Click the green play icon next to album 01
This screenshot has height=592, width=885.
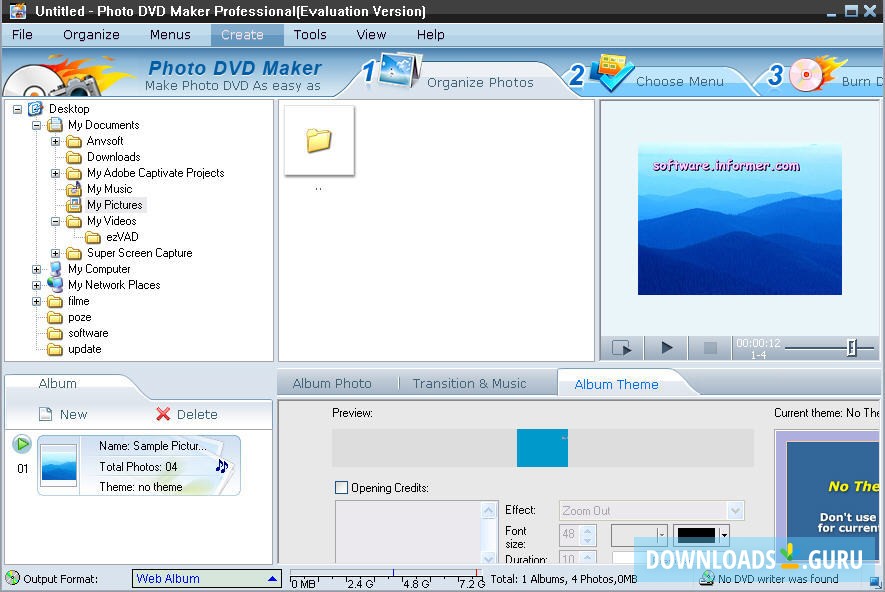point(21,444)
